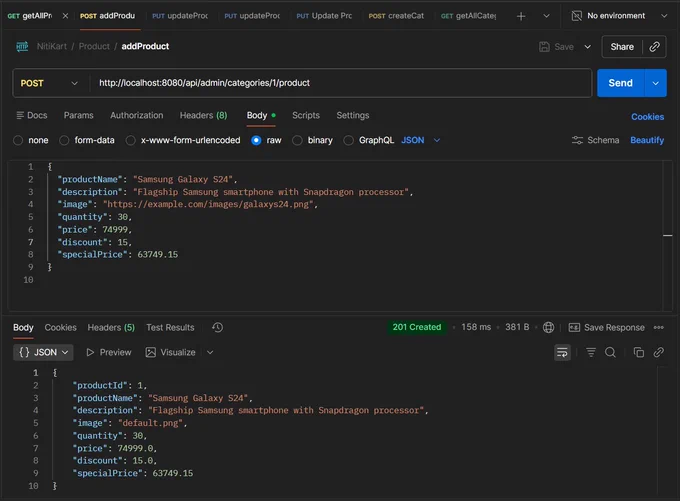Switch to the response Body tab
The image size is (680, 501).
click(23, 327)
